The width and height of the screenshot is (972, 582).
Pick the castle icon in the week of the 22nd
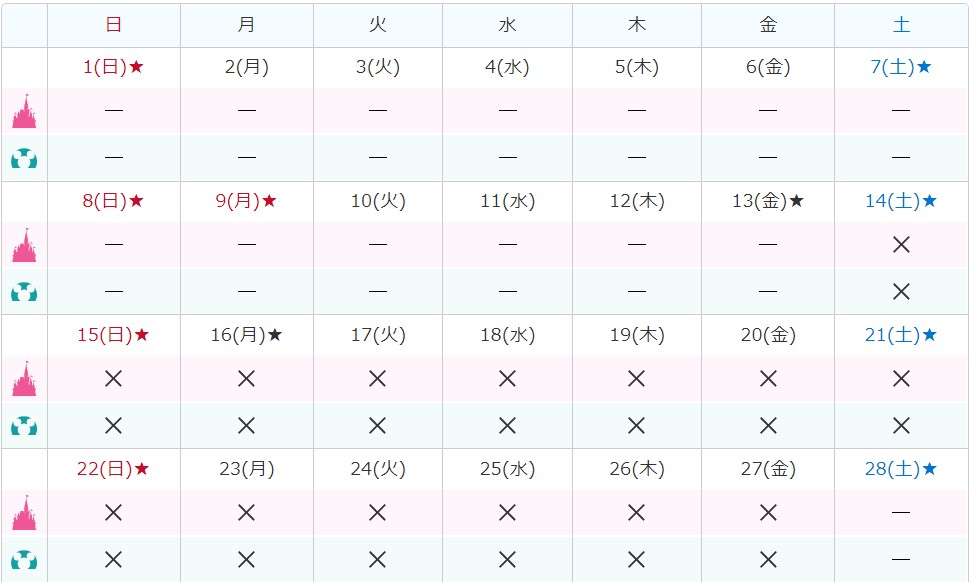coord(24,513)
